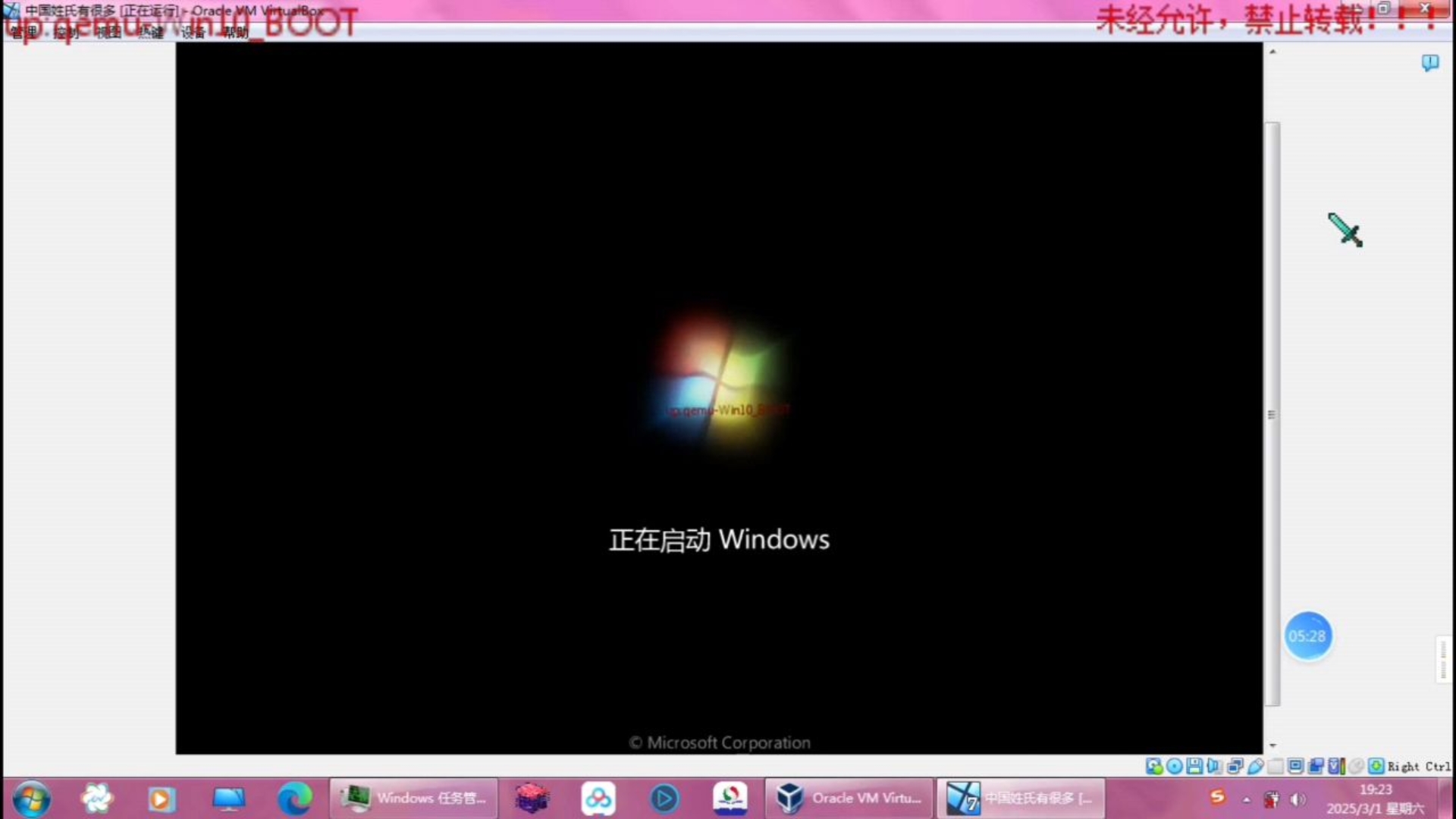Viewport: 1456px width, 819px height.
Task: Click the USB devices icon on the status bar
Action: coord(1255,767)
